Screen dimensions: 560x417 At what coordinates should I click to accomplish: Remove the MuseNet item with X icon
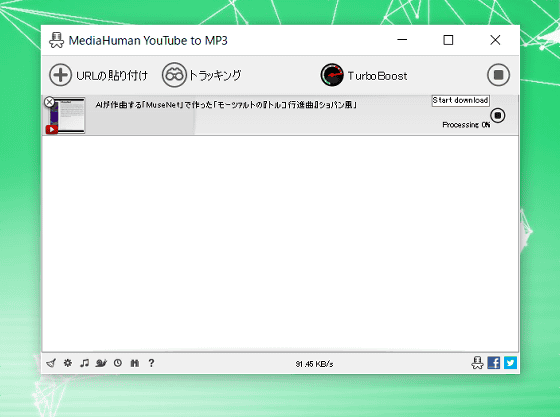pyautogui.click(x=49, y=102)
